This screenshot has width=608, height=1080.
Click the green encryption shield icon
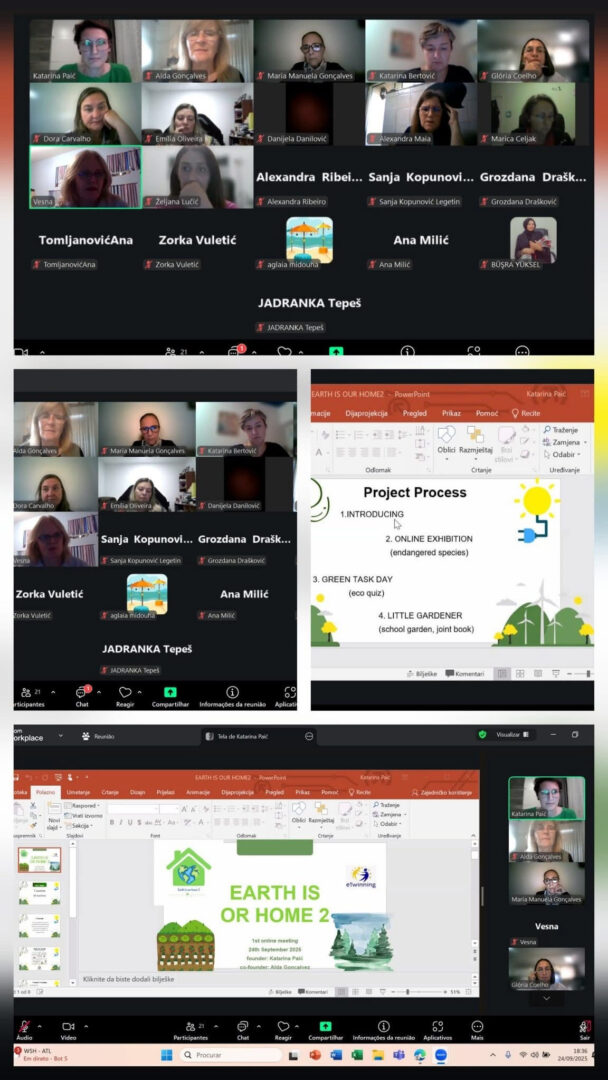click(482, 734)
